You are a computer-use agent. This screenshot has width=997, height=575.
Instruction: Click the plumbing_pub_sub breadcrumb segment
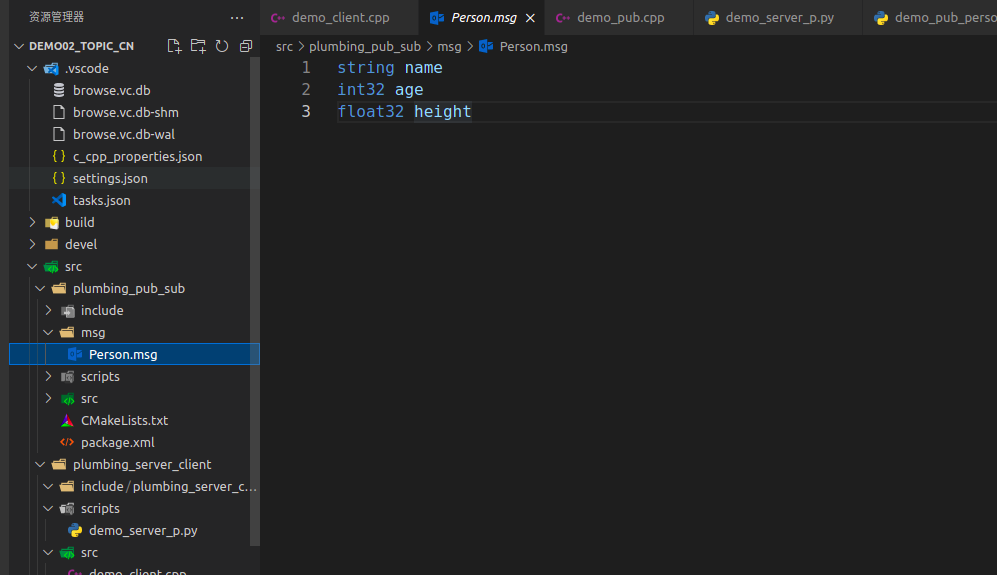click(365, 46)
